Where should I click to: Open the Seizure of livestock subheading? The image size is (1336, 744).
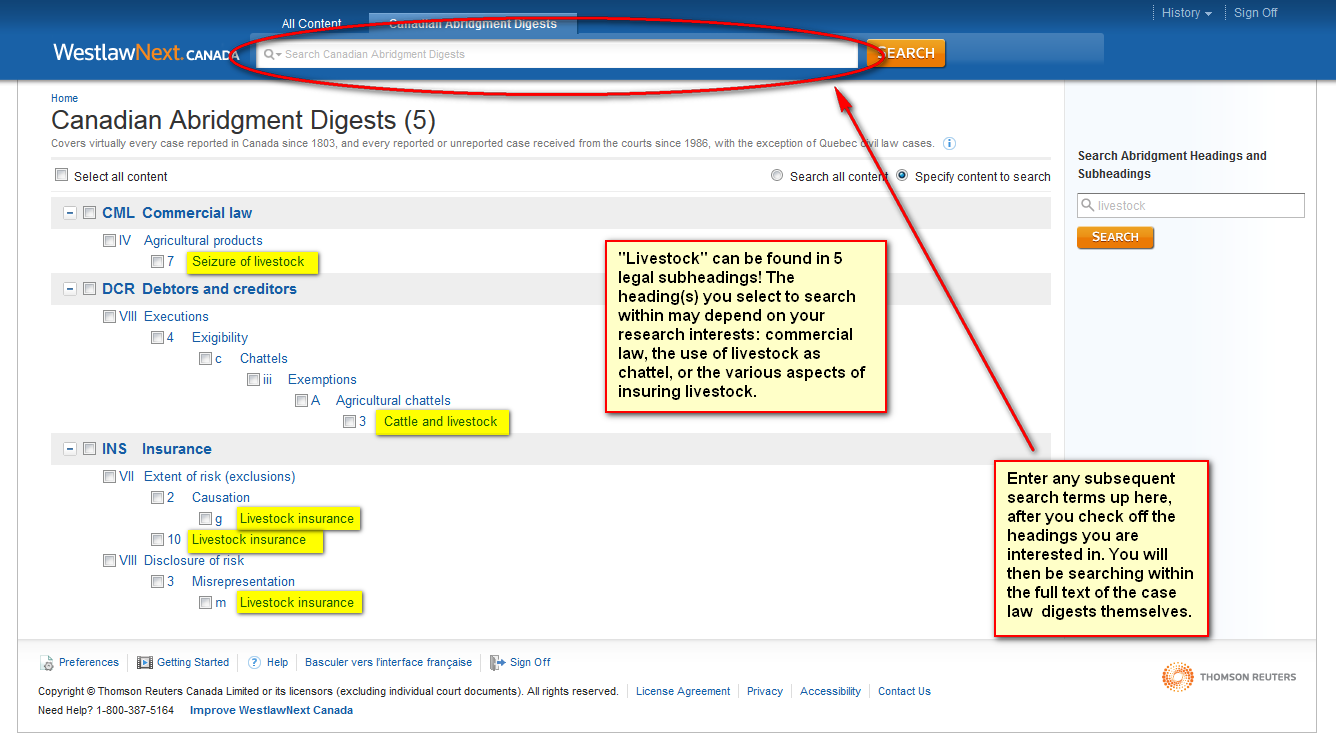coord(248,261)
